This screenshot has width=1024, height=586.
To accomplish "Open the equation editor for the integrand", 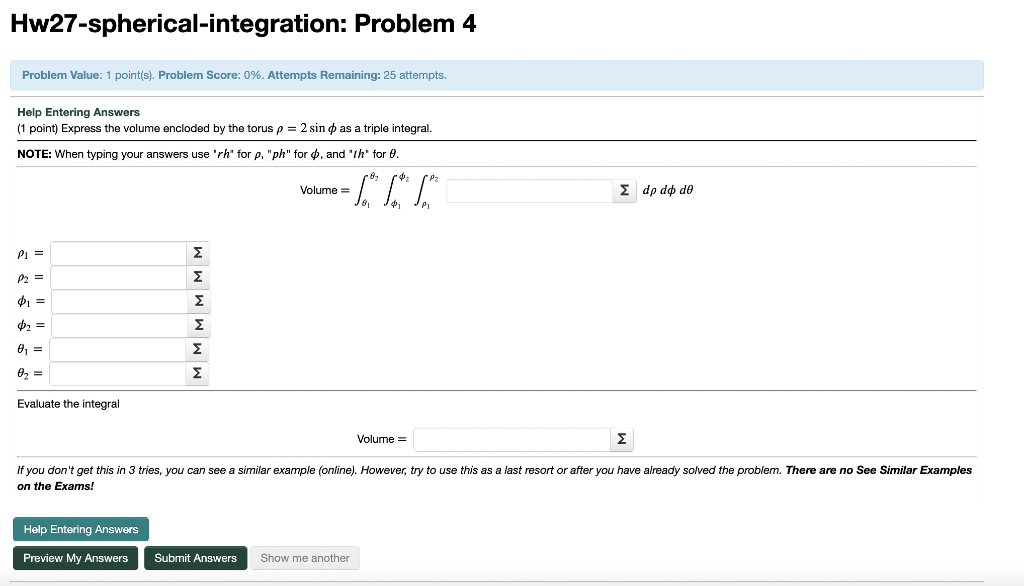I will click(624, 190).
